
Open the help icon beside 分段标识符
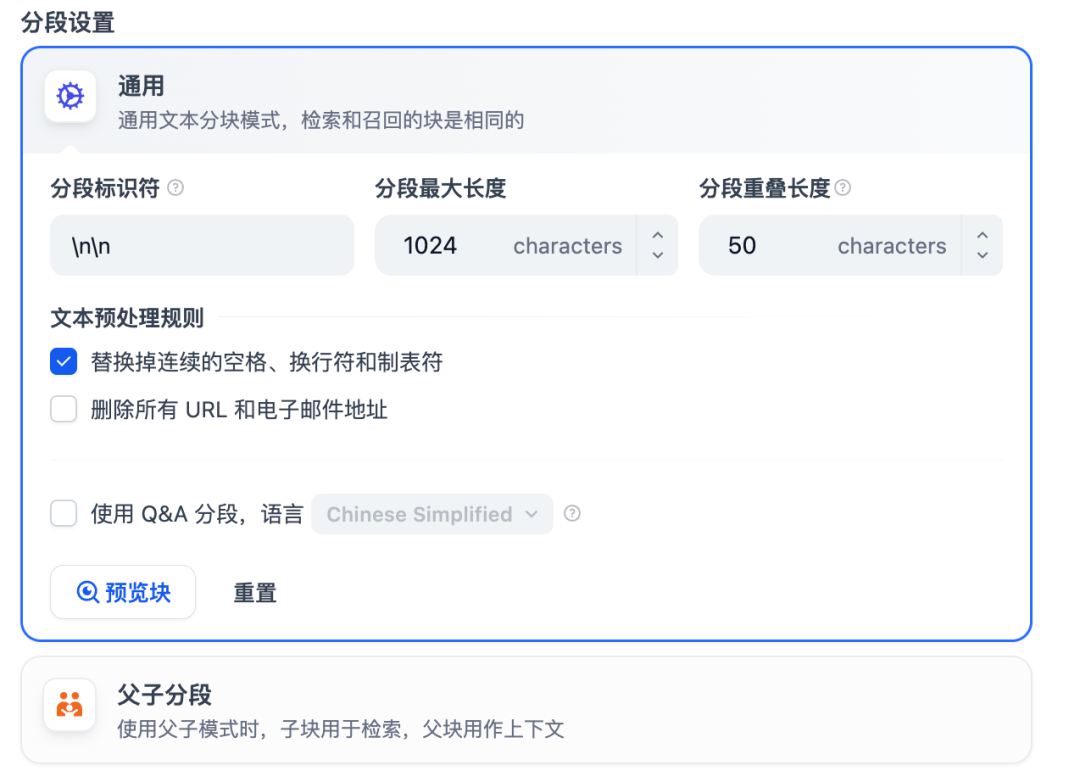176,188
